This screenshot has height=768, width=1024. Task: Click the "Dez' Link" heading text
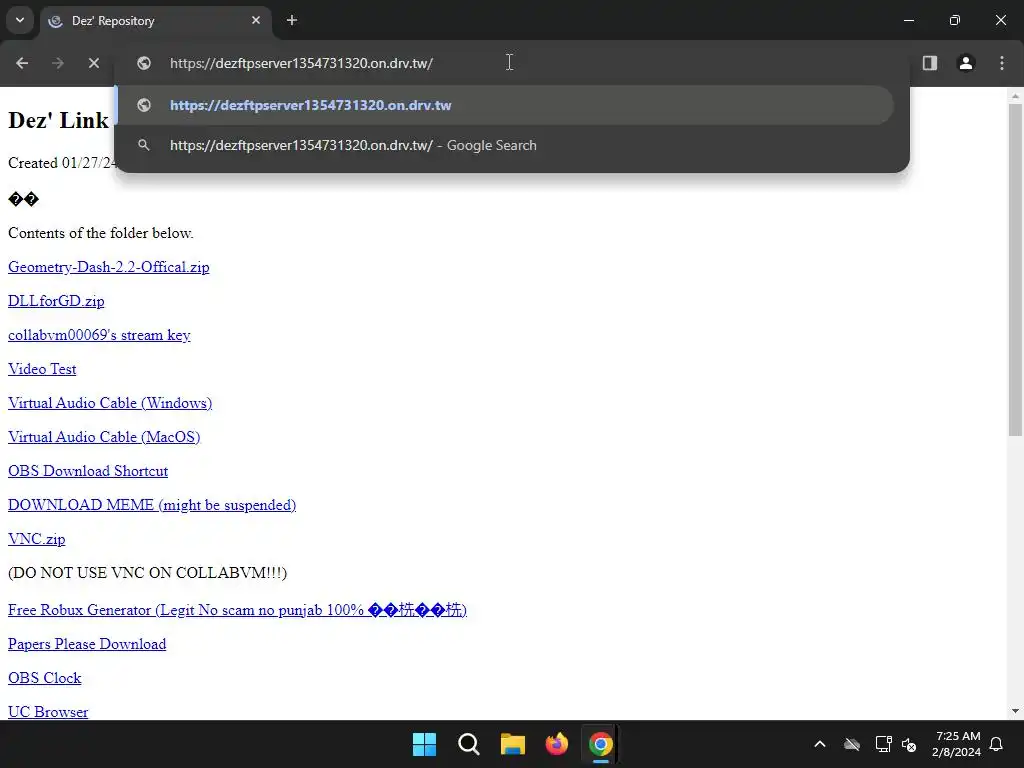(x=58, y=120)
